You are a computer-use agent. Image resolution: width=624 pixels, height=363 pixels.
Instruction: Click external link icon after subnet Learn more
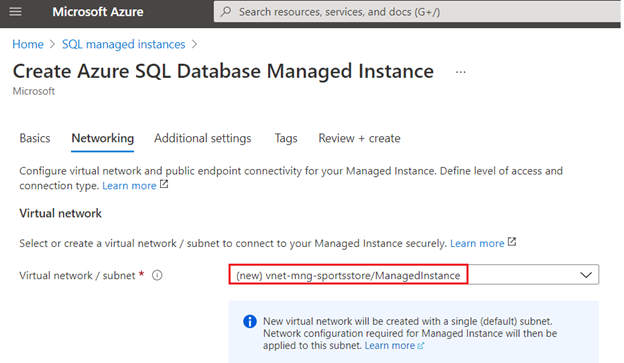pyautogui.click(x=512, y=242)
